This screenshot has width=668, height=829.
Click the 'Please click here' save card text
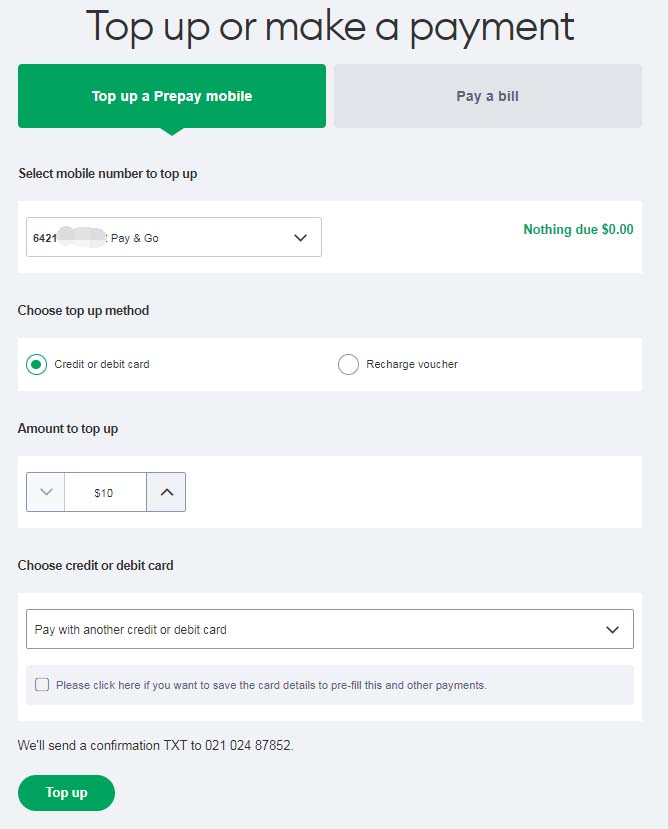[271, 686]
